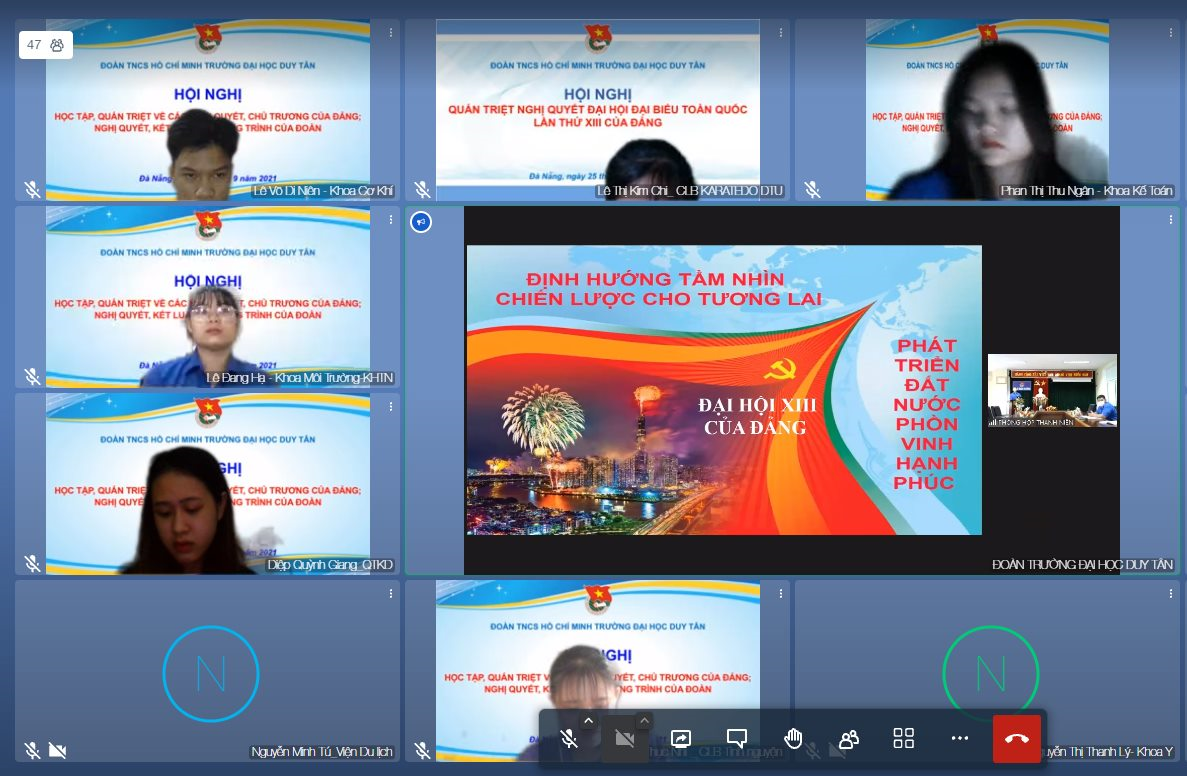Image resolution: width=1187 pixels, height=776 pixels.
Task: Click camera-off icon on Nguyễn Minh Tú tile
Action: pos(58,750)
